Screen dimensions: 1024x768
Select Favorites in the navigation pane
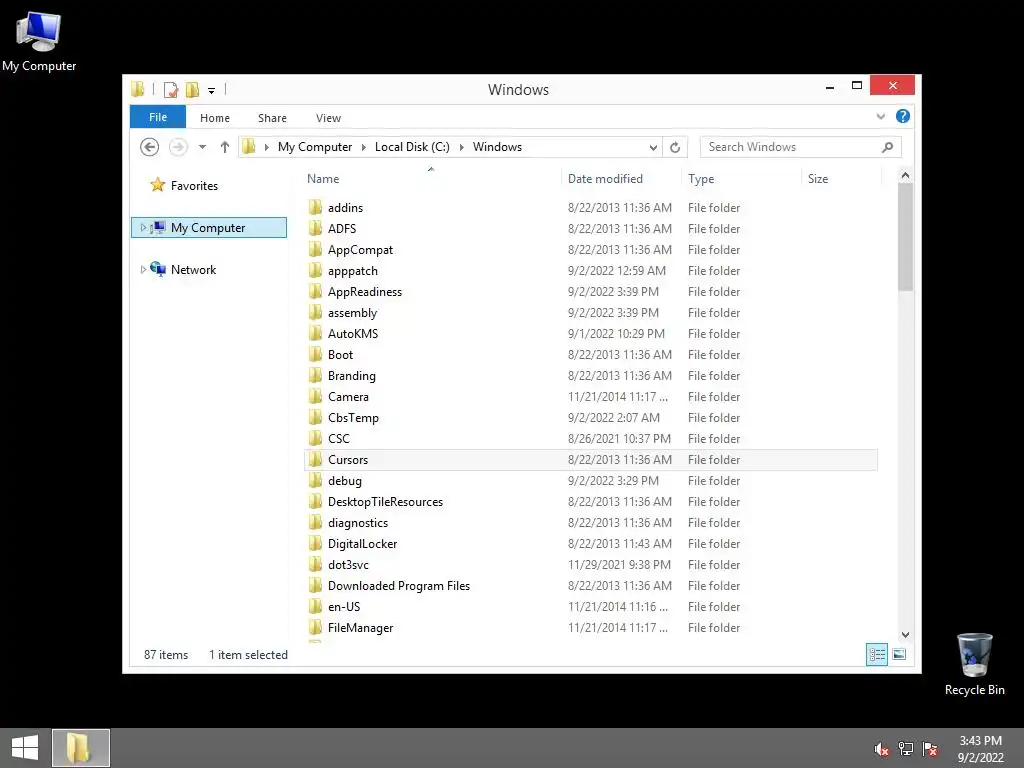(194, 185)
